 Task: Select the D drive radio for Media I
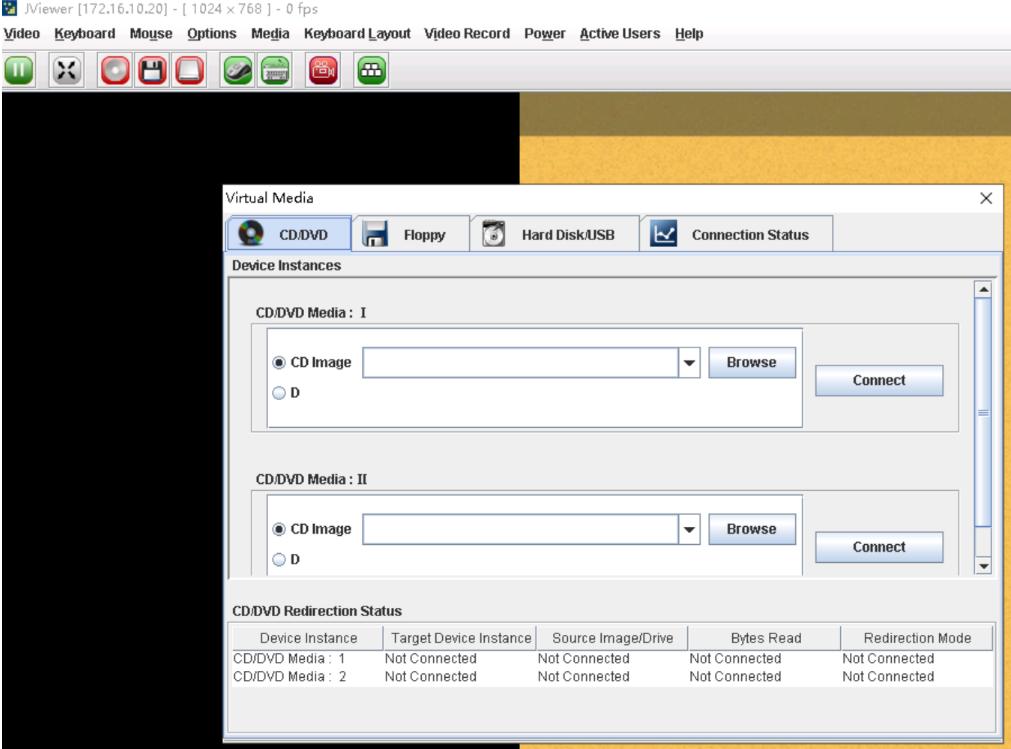pyautogui.click(x=280, y=393)
